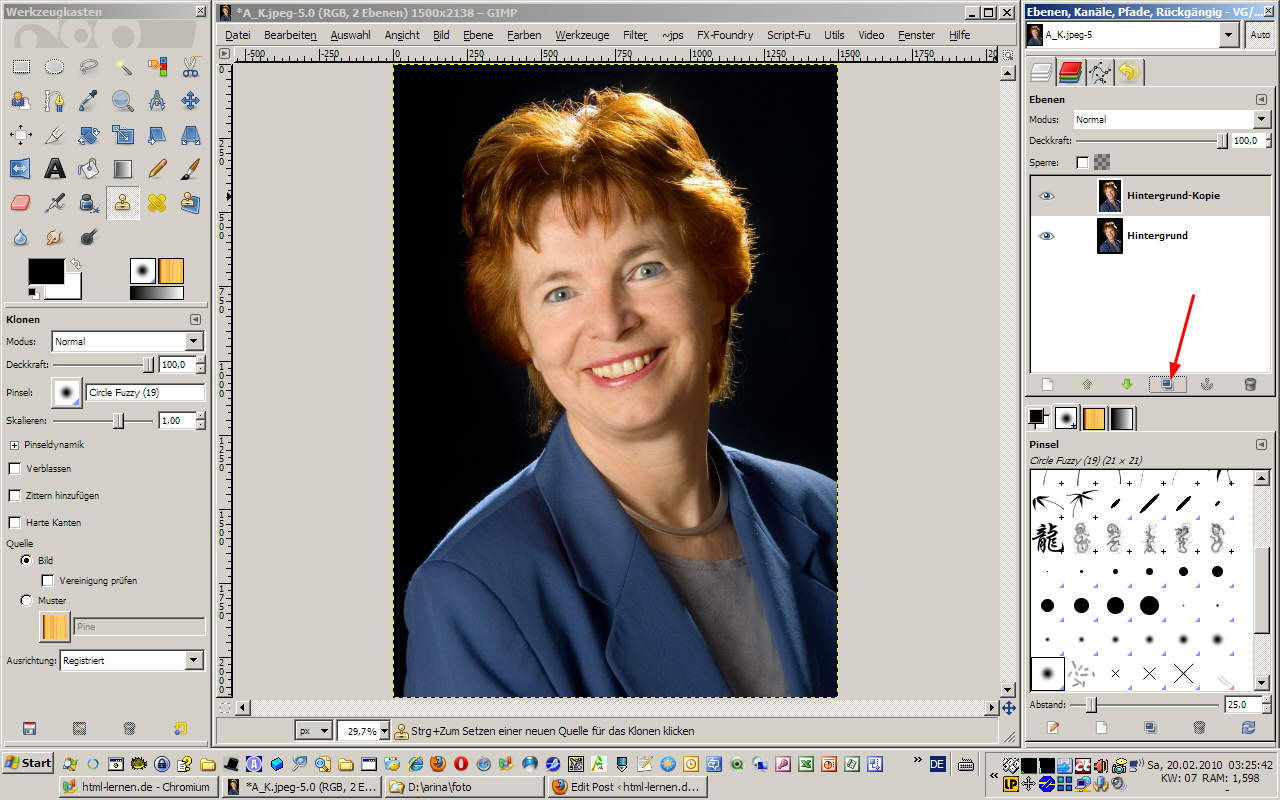
Task: Click the duplicate layer button
Action: 1168,384
